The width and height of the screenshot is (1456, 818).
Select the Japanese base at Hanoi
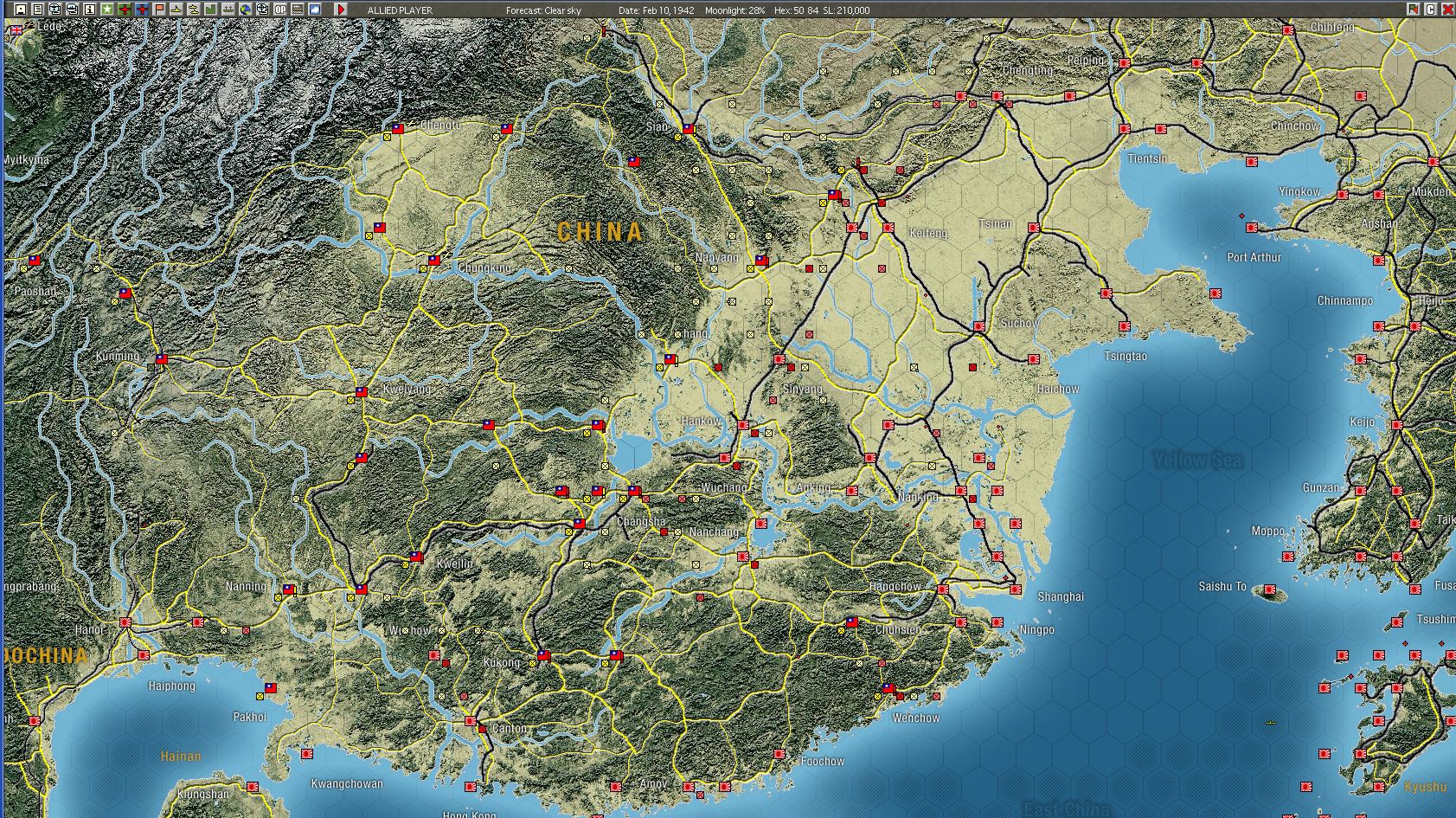[125, 622]
